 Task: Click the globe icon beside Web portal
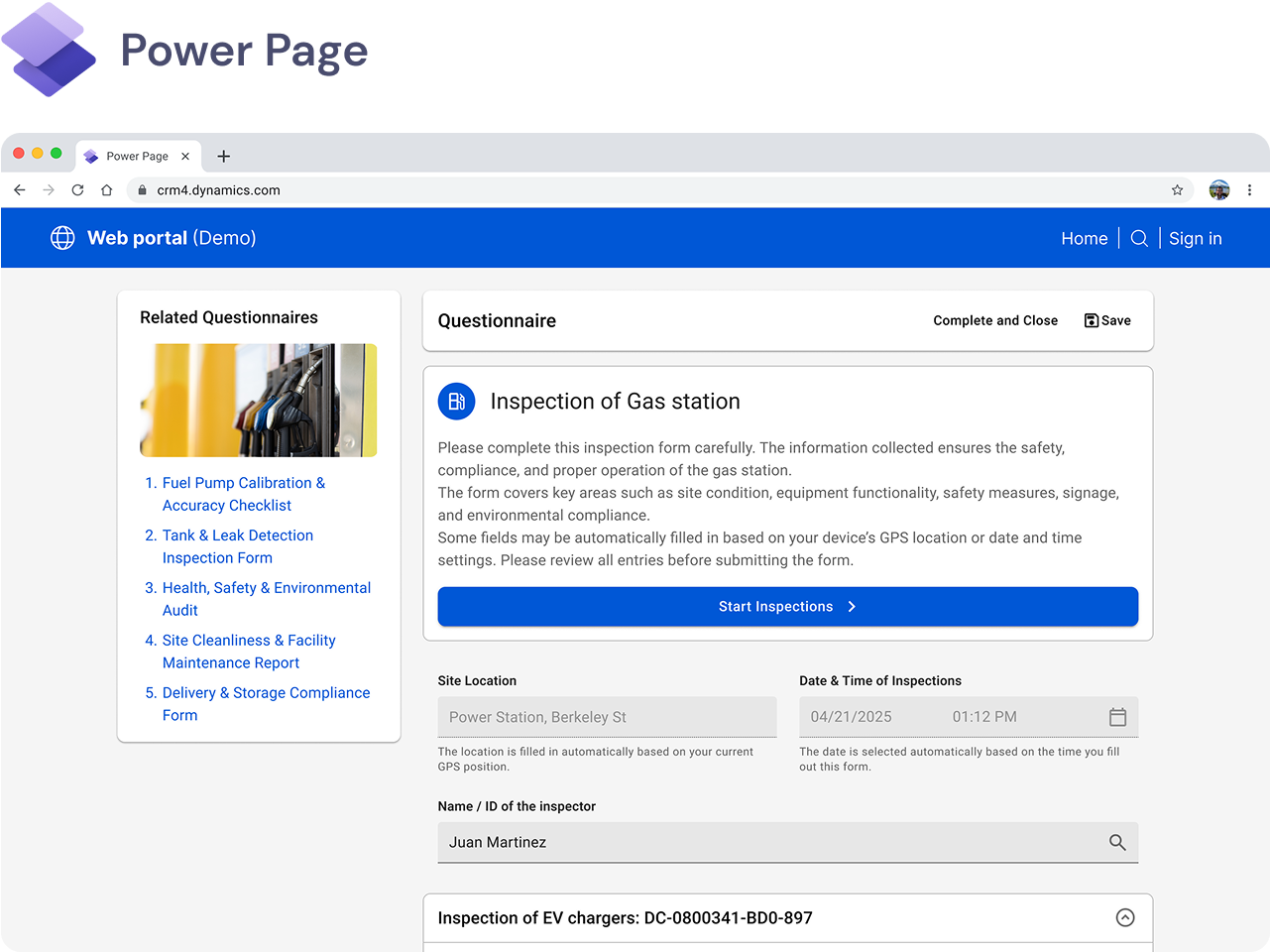(61, 238)
